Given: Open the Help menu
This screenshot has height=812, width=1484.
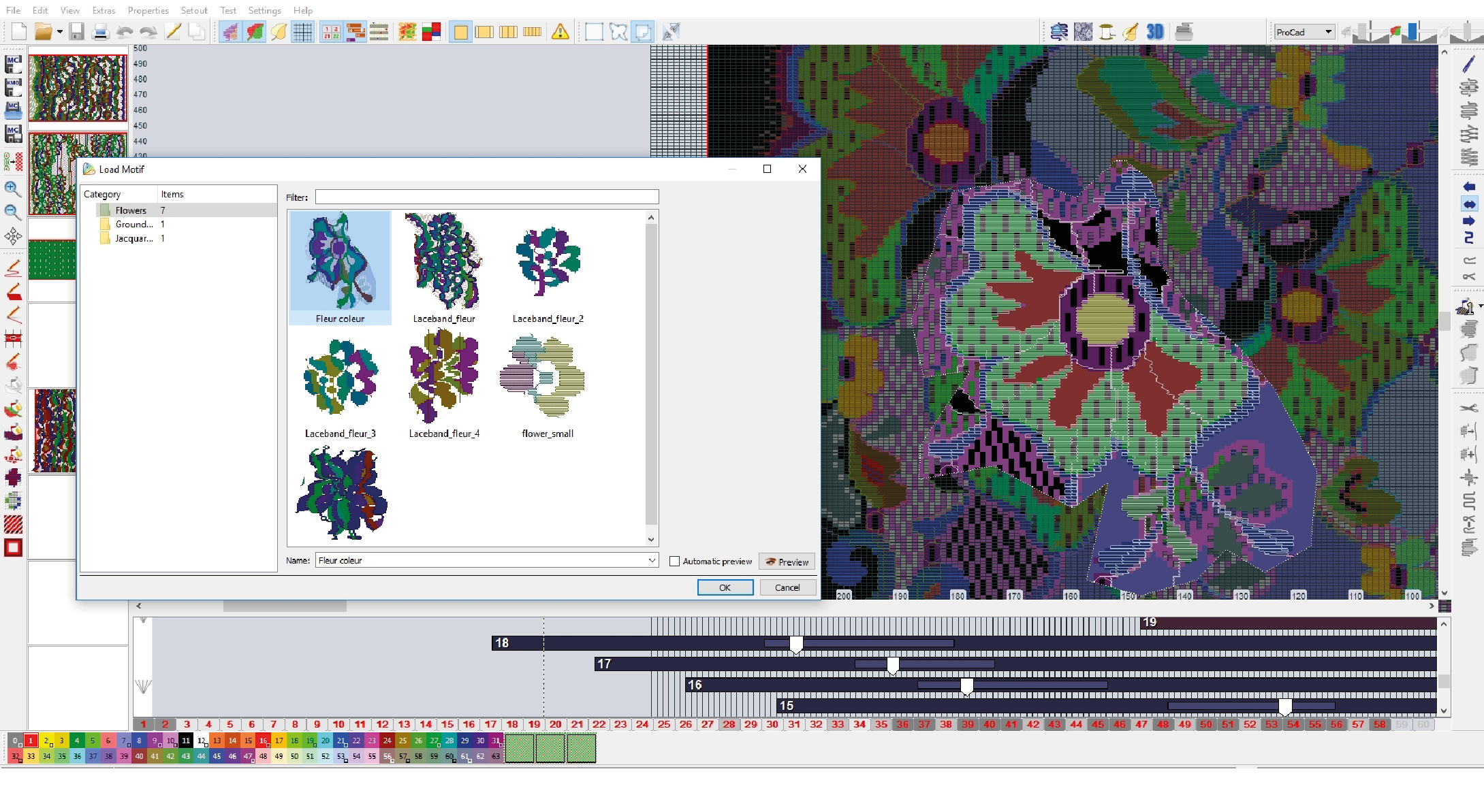Looking at the screenshot, I should click(303, 10).
